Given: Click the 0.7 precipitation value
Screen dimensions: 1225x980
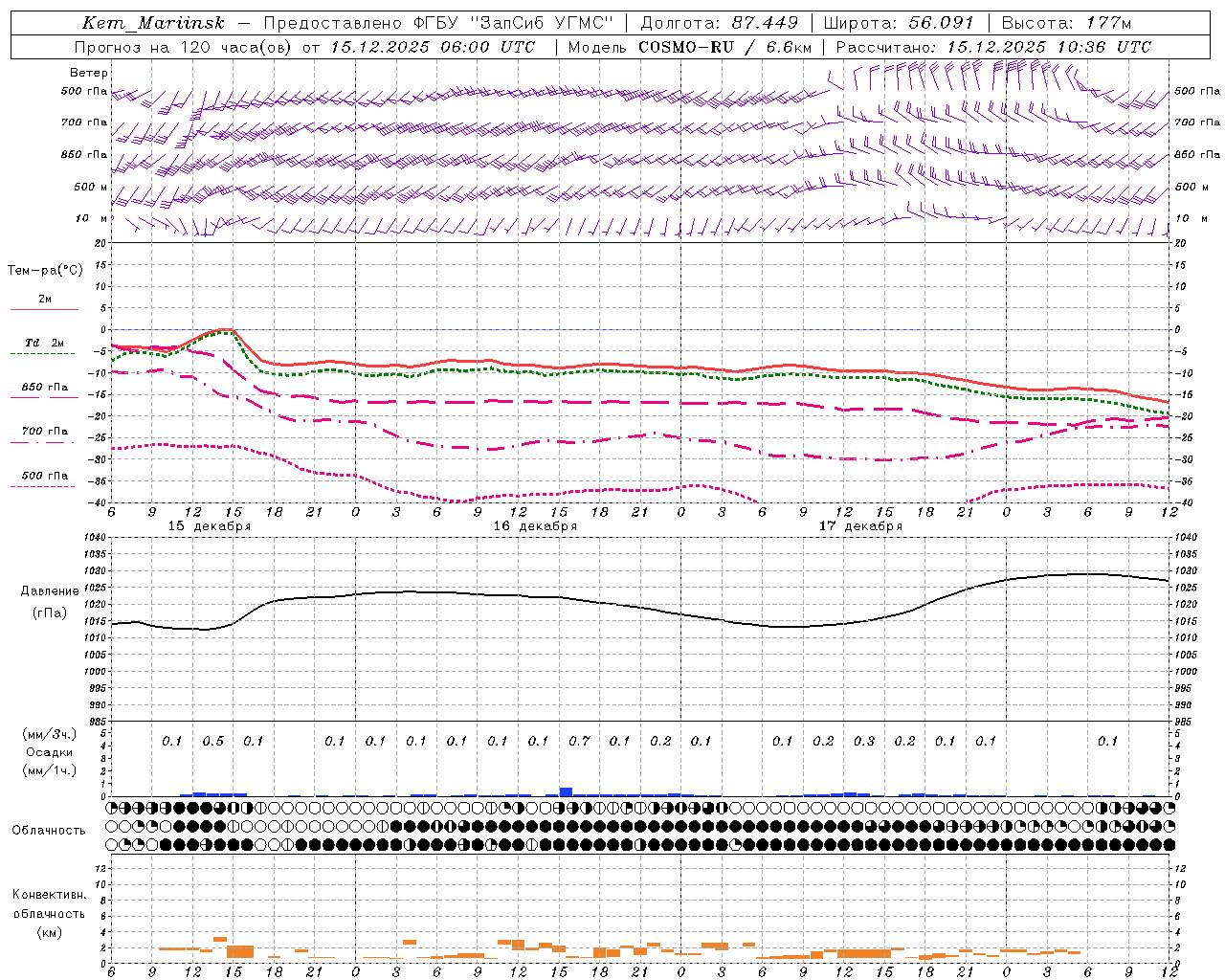Looking at the screenshot, I should pyautogui.click(x=579, y=742).
